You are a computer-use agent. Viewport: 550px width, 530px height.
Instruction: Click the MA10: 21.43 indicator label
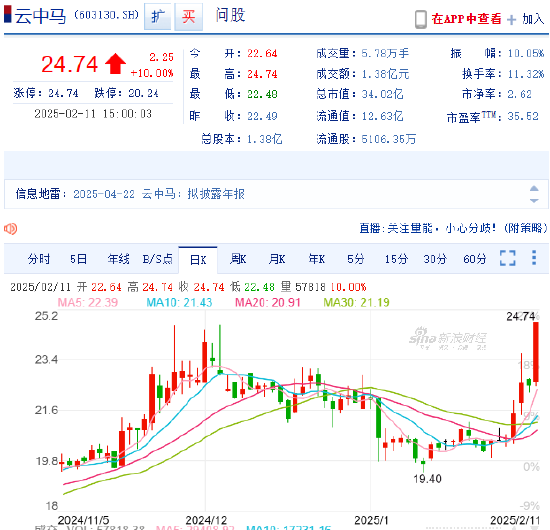179,302
